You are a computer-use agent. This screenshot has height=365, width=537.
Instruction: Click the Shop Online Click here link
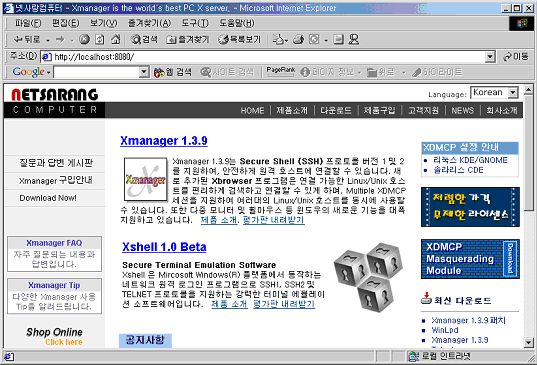(x=64, y=342)
